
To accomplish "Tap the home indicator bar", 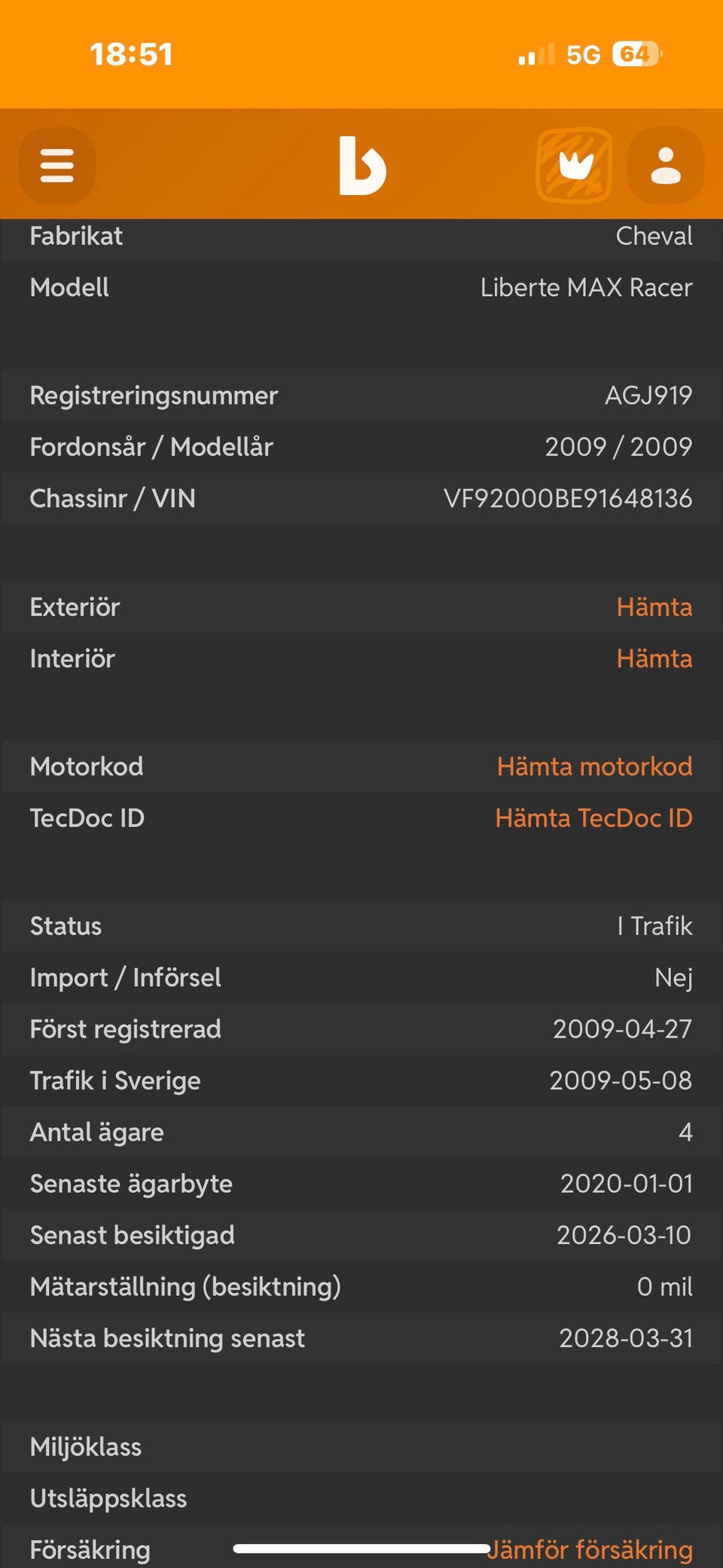I will pyautogui.click(x=361, y=1549).
